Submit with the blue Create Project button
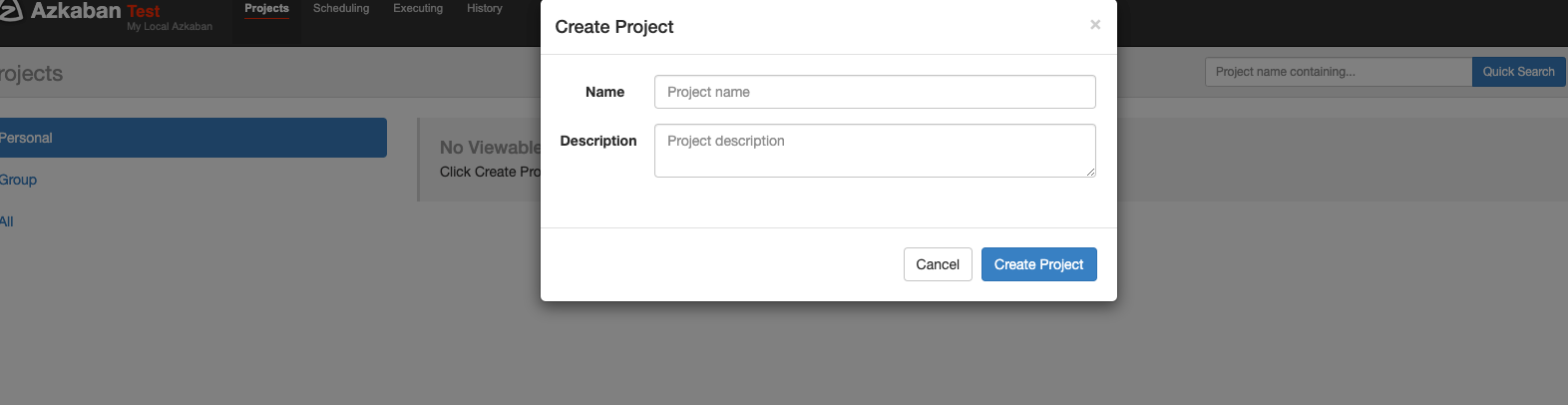Screen dimensions: 1568x405 point(1038,264)
